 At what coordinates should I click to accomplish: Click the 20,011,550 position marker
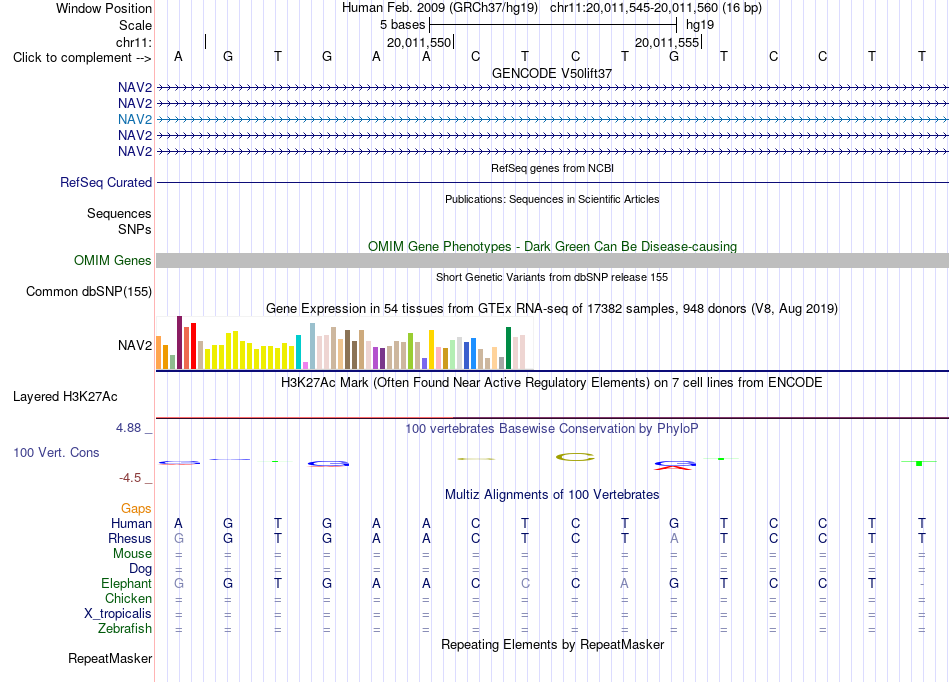pyautogui.click(x=419, y=42)
